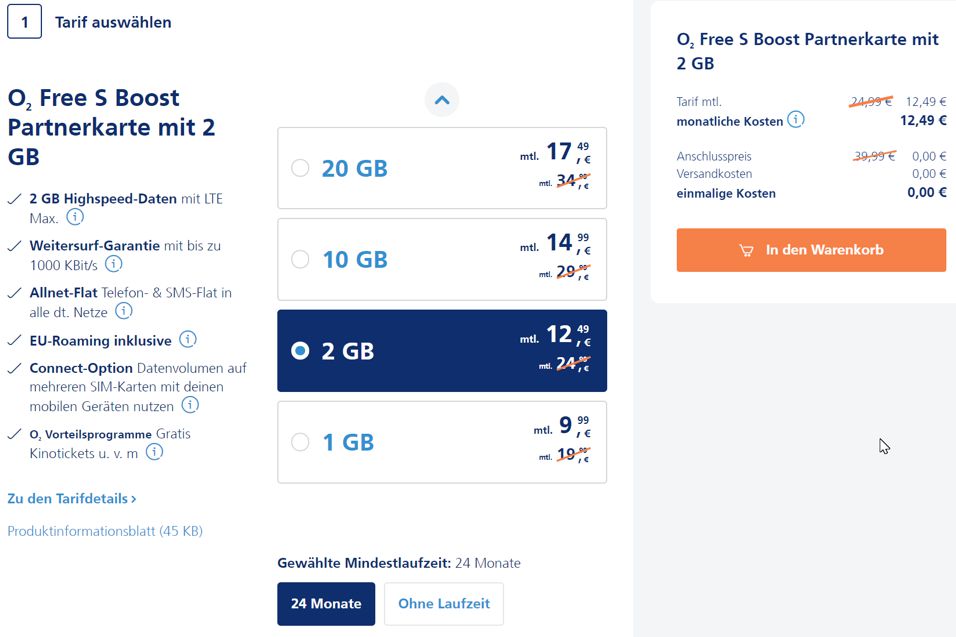Add tariff with In den Warenkorb
This screenshot has height=637, width=956.
click(x=811, y=250)
